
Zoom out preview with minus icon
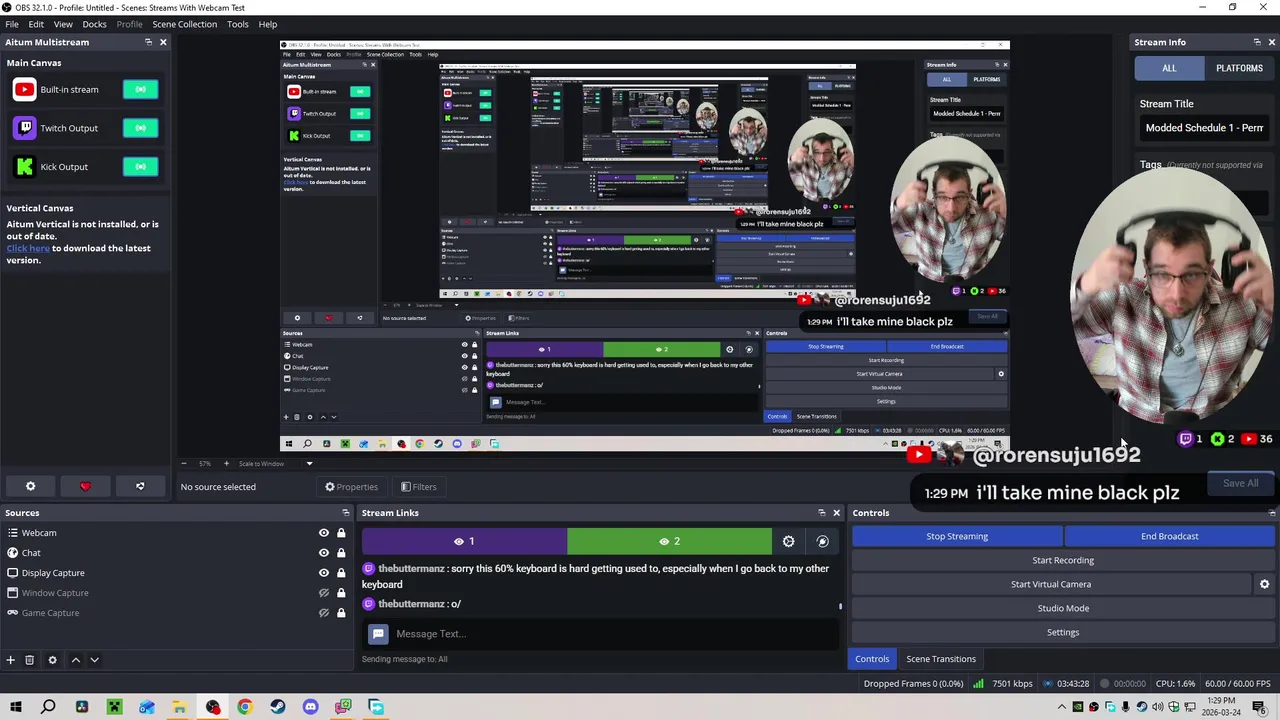[183, 463]
